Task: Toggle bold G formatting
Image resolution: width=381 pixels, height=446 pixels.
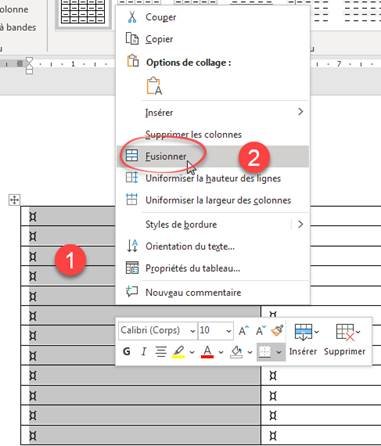Action: coord(126,351)
